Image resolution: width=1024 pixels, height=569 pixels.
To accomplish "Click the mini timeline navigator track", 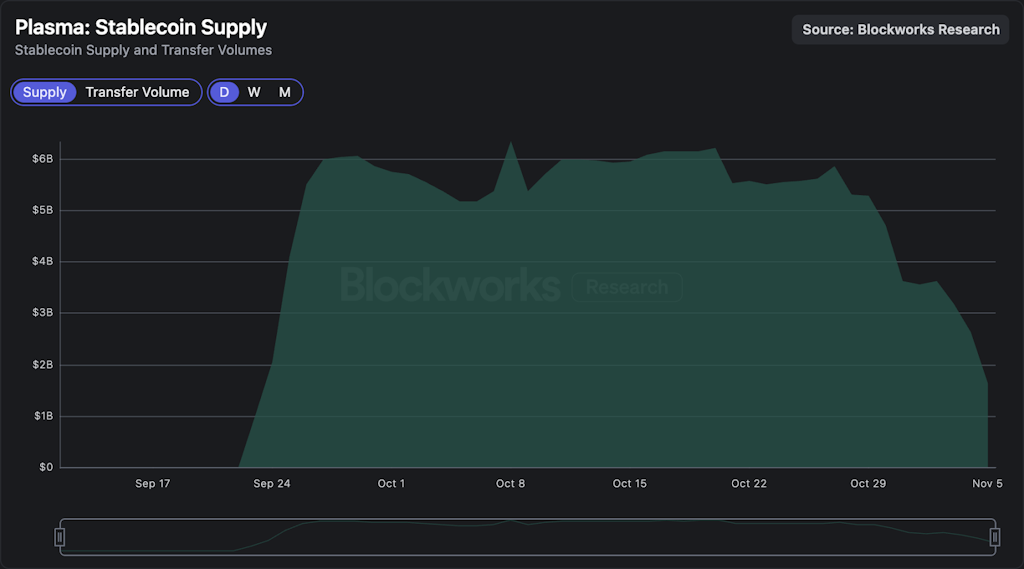I will [527, 537].
